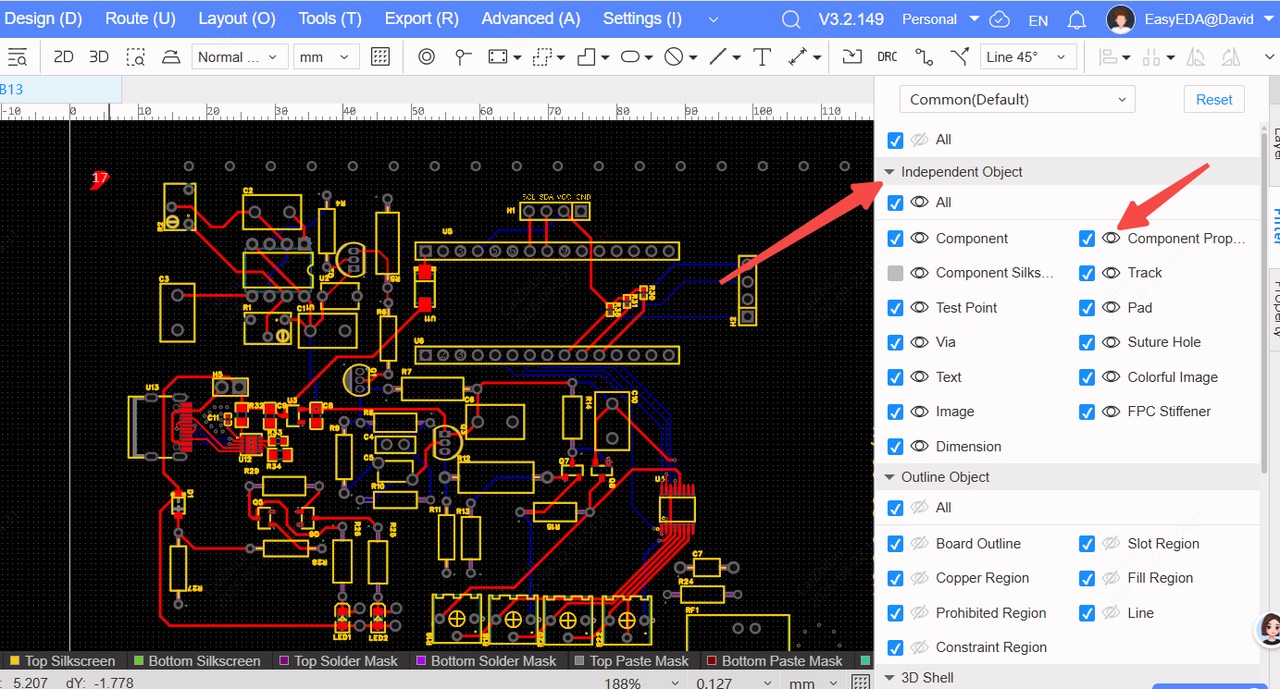Open the mm units dropdown in toolbar

pyautogui.click(x=326, y=57)
